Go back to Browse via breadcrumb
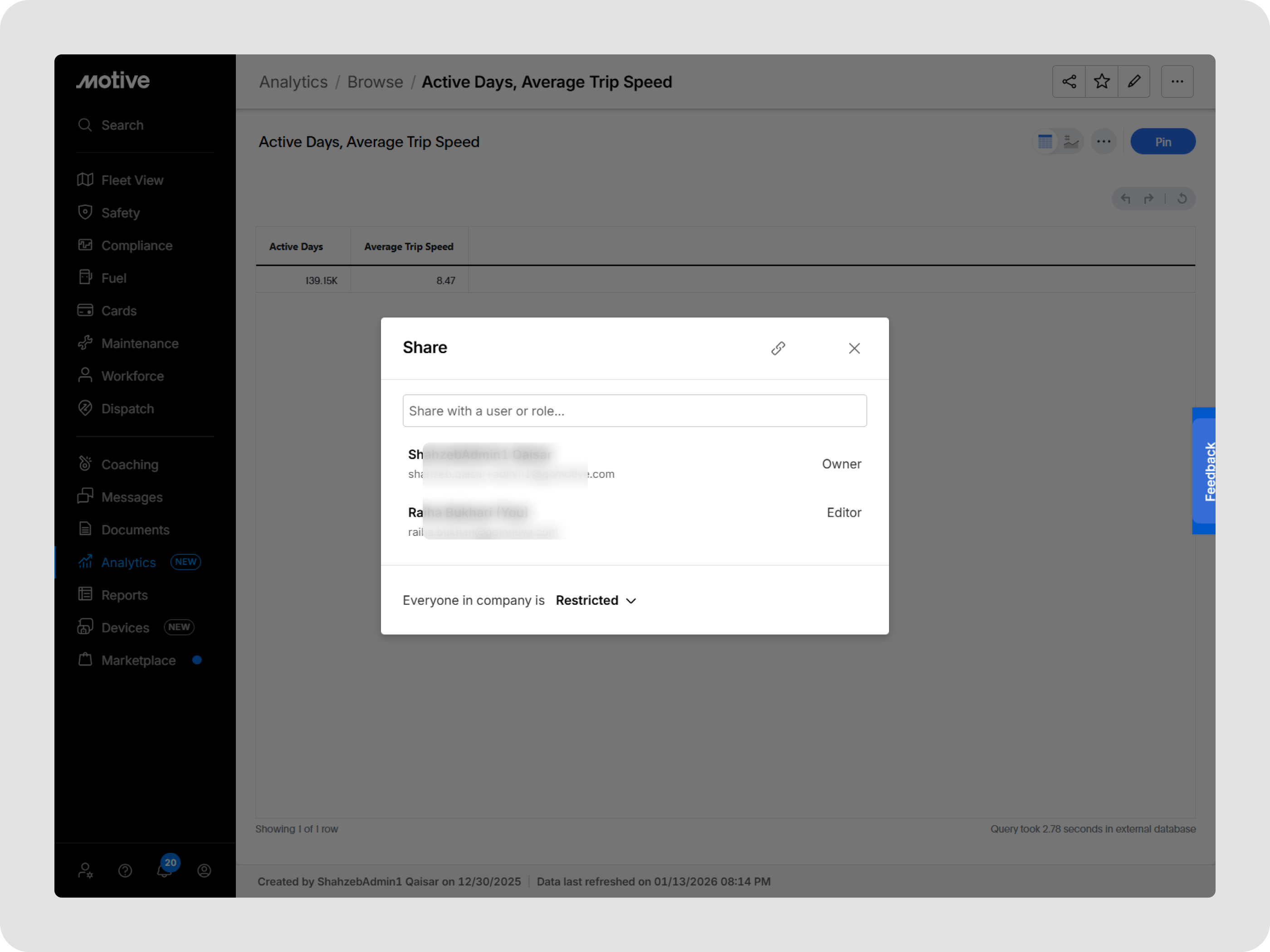The width and height of the screenshot is (1270, 952). coord(375,82)
